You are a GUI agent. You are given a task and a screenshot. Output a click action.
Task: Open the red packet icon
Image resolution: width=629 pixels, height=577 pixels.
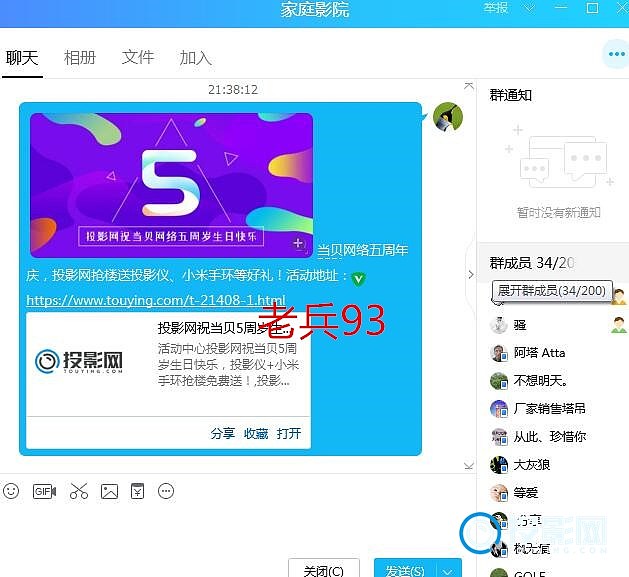tap(138, 491)
